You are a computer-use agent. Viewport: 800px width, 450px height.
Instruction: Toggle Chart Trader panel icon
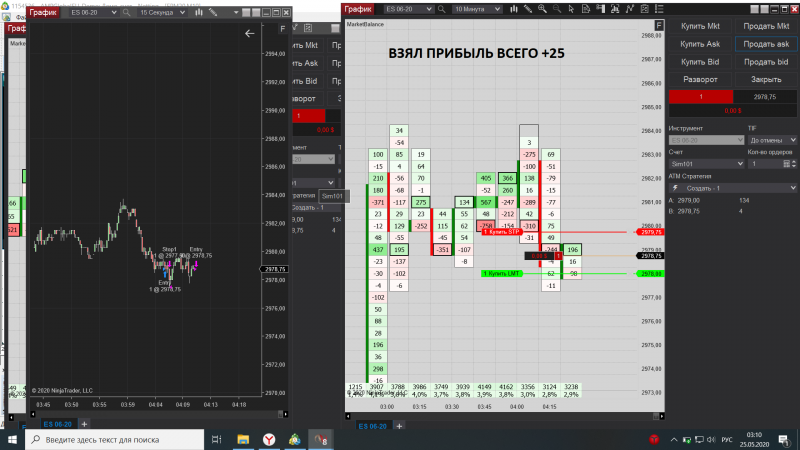601,9
